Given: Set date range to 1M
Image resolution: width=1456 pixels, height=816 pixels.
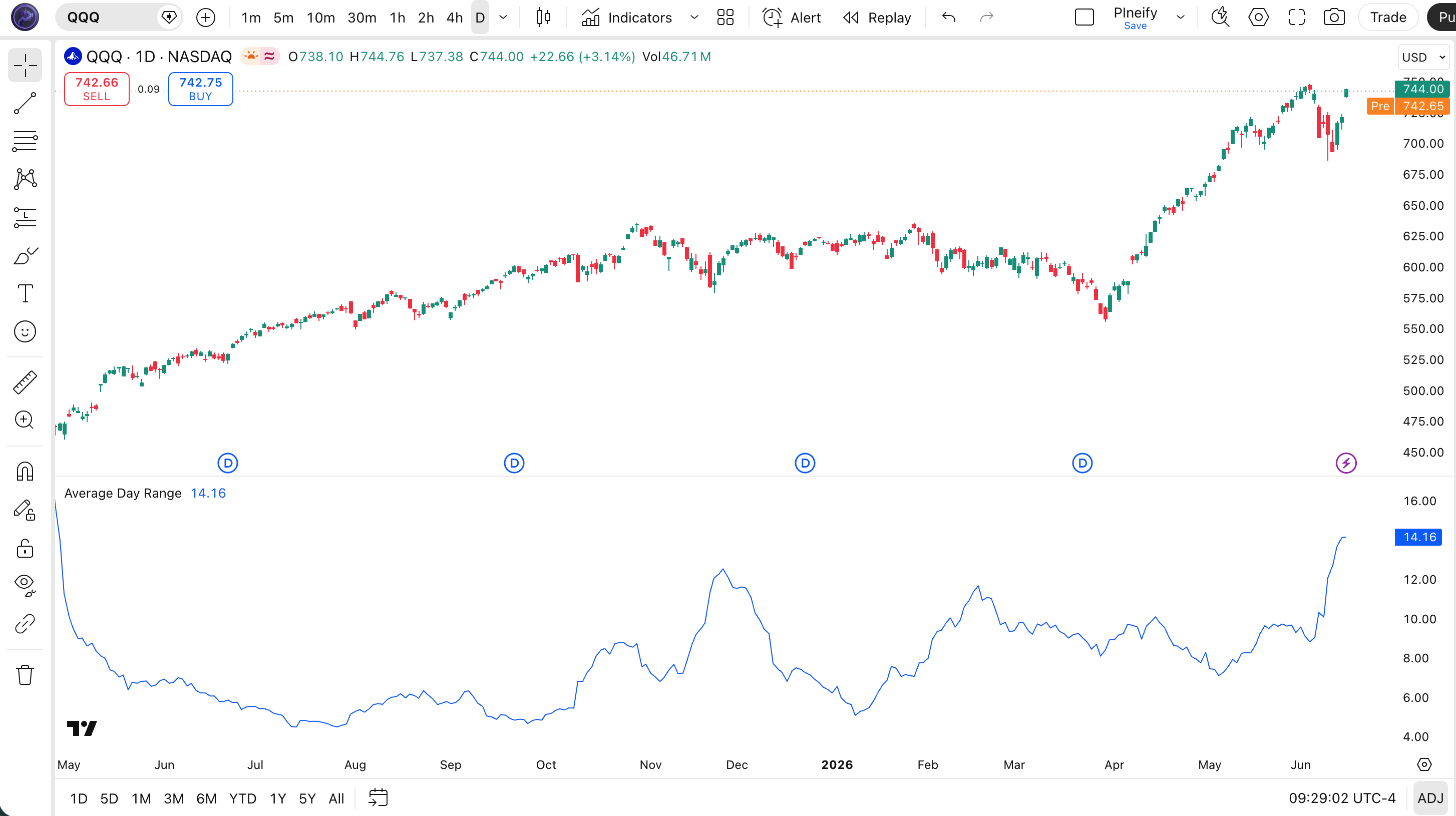Looking at the screenshot, I should click(141, 798).
